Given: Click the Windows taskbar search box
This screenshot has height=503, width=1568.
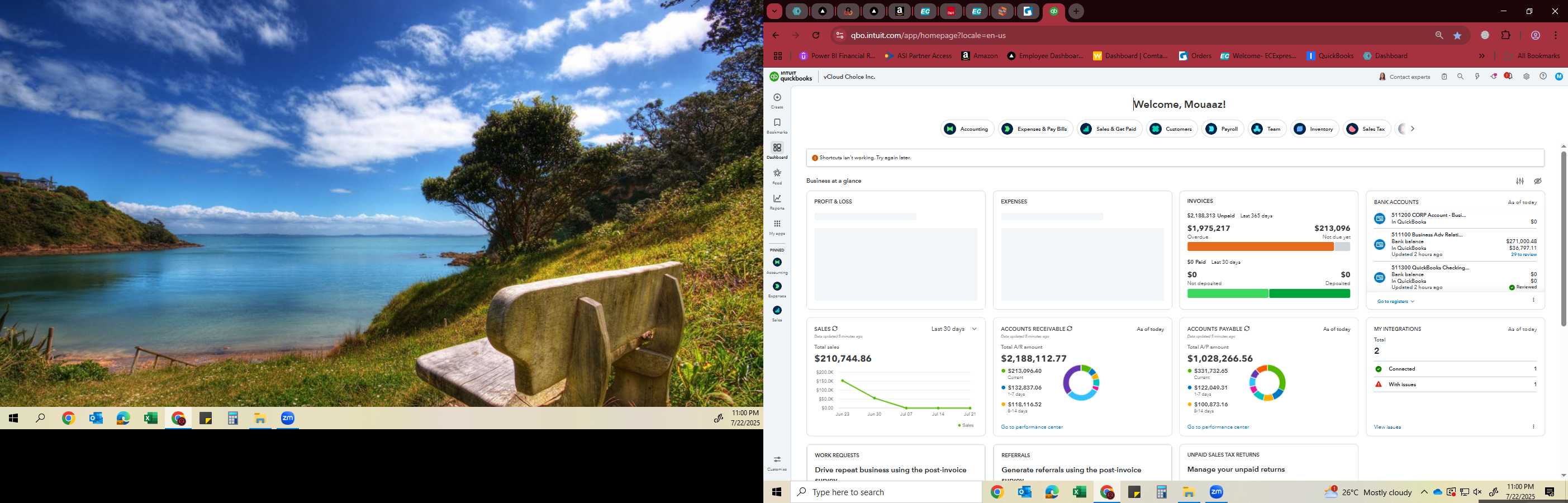Looking at the screenshot, I should tap(886, 492).
